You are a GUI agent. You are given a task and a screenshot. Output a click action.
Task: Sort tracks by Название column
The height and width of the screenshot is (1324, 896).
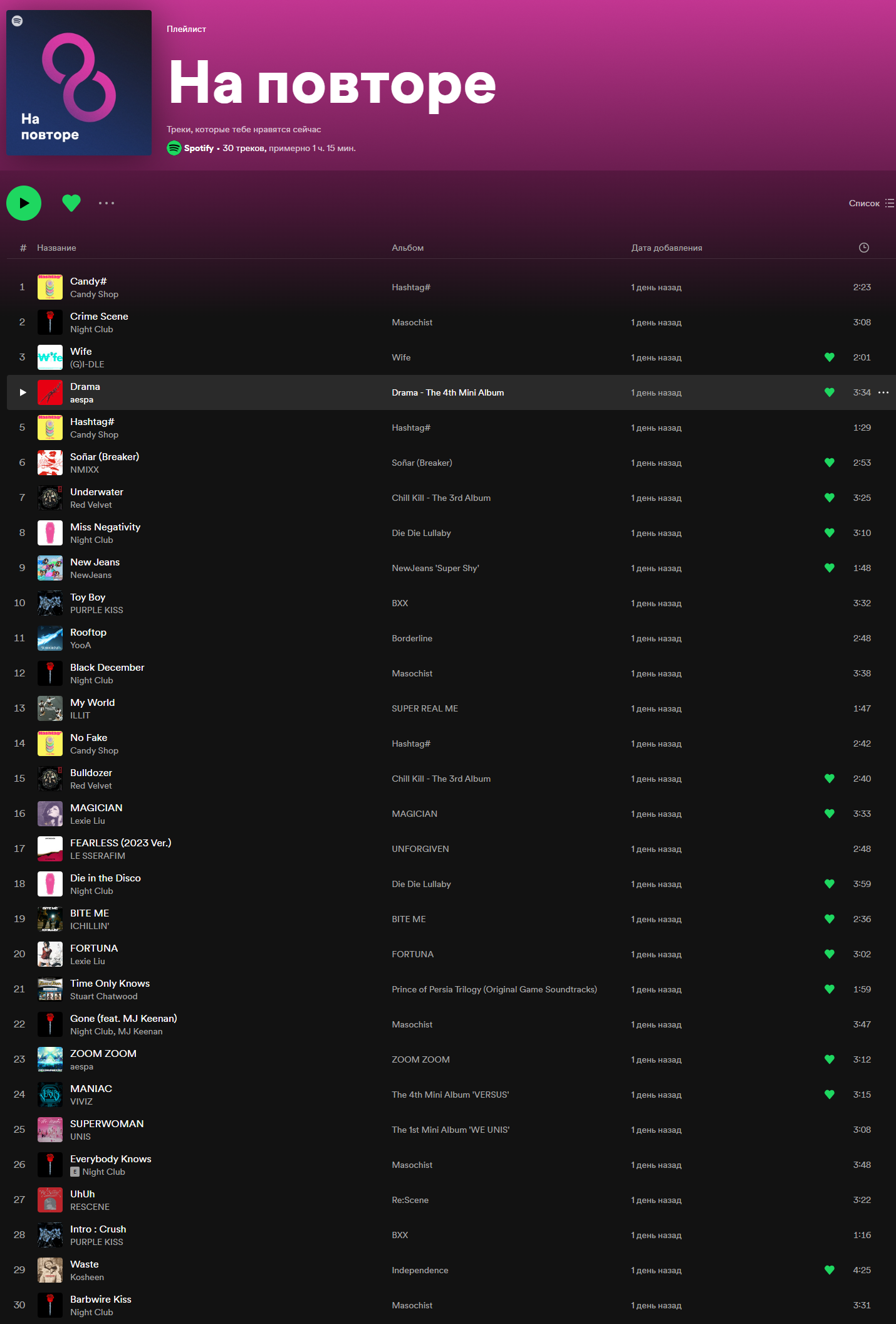(56, 248)
